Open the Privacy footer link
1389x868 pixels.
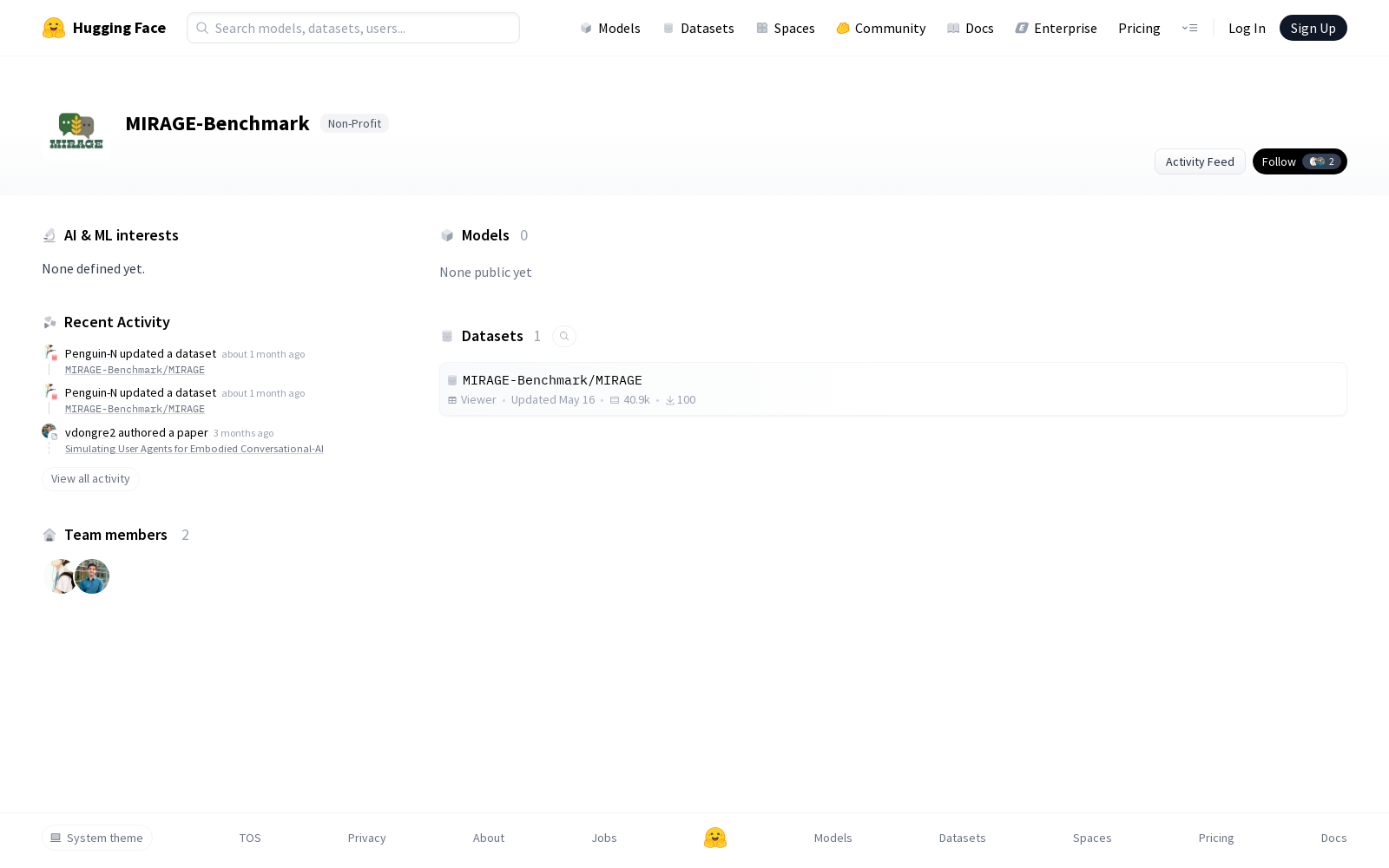366,838
